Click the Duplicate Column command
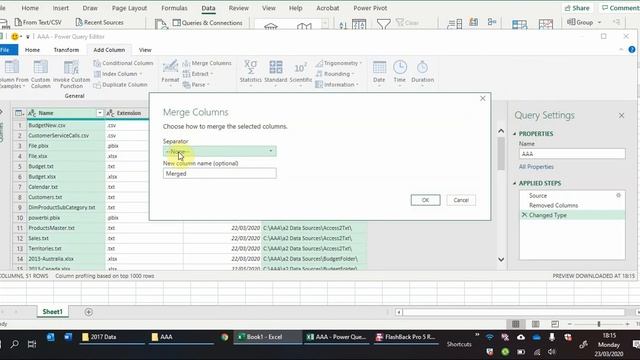Viewport: 640px width, 360px height. point(120,85)
